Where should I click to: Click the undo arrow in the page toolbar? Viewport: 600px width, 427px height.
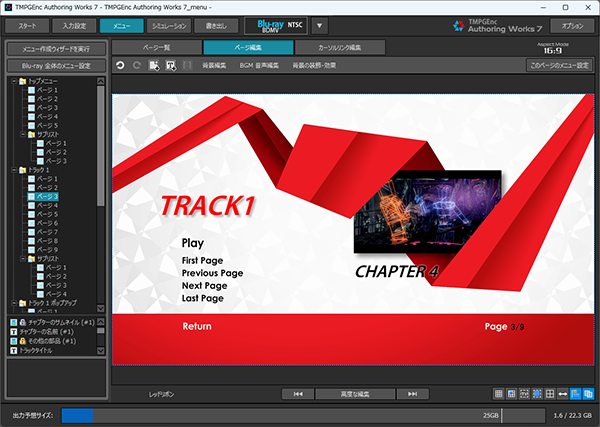[120, 65]
